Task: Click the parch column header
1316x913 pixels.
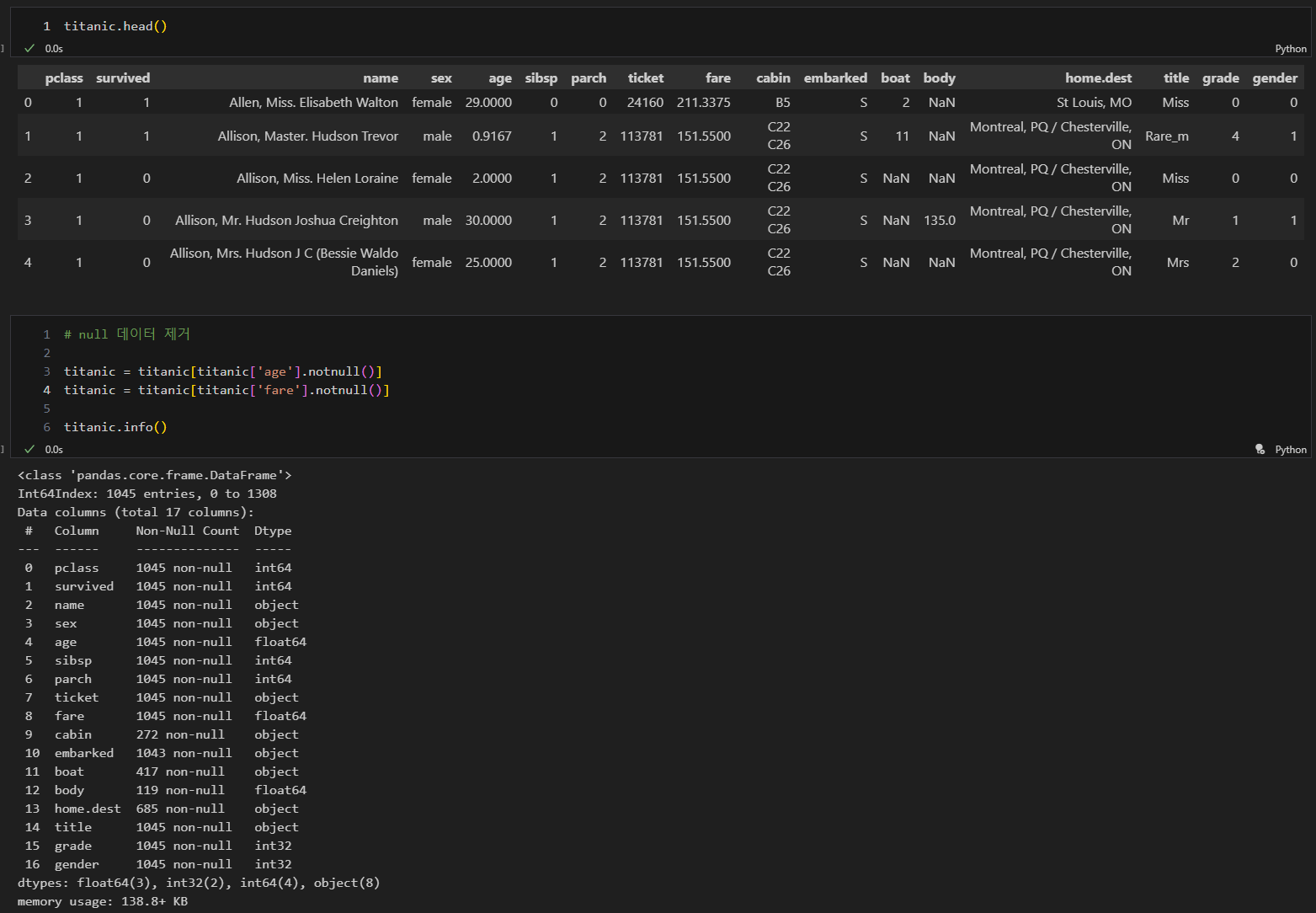Action: click(589, 77)
